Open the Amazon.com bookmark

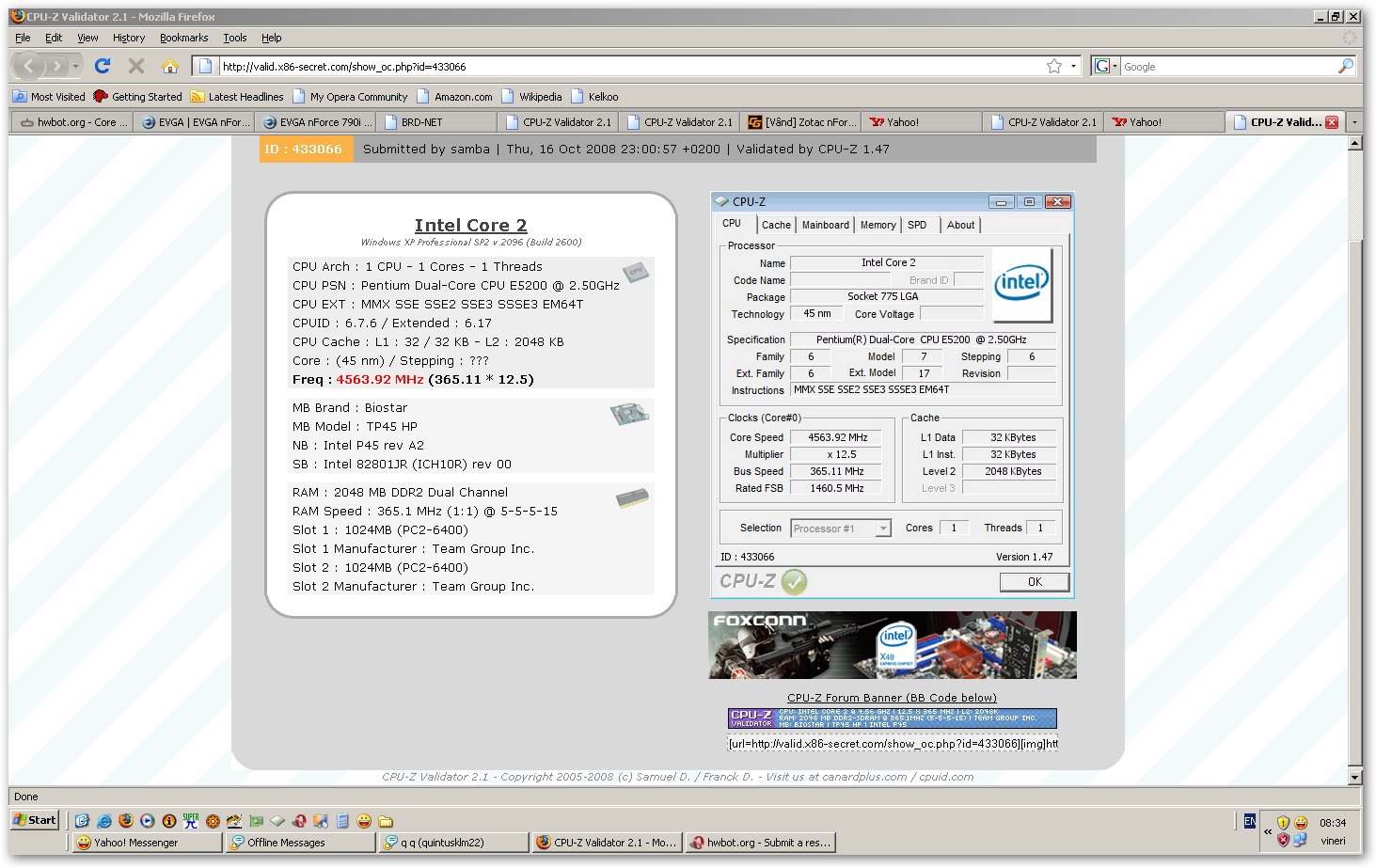pos(454,97)
